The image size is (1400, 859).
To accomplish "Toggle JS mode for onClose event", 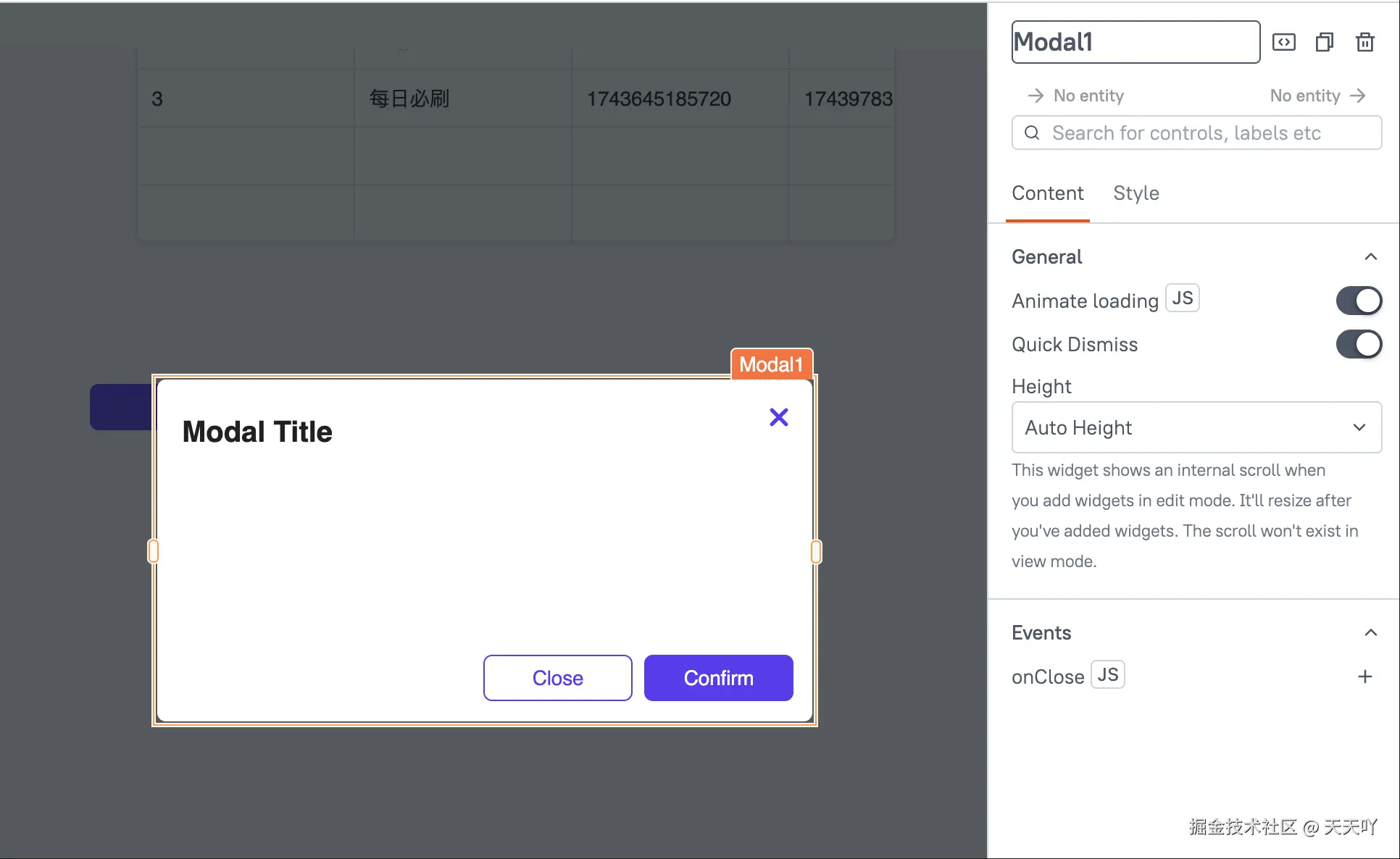I will pyautogui.click(x=1107, y=675).
